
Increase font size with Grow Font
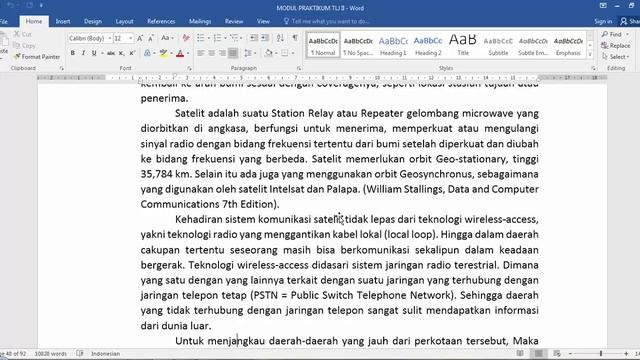click(x=140, y=38)
